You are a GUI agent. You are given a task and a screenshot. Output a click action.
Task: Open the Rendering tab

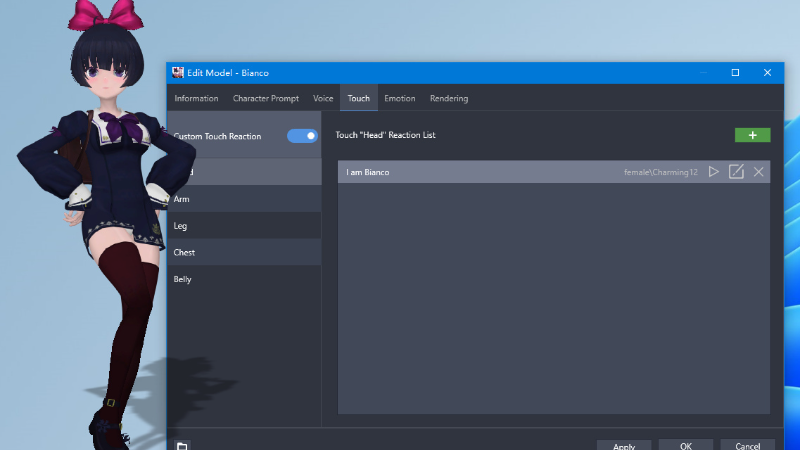[x=449, y=99]
